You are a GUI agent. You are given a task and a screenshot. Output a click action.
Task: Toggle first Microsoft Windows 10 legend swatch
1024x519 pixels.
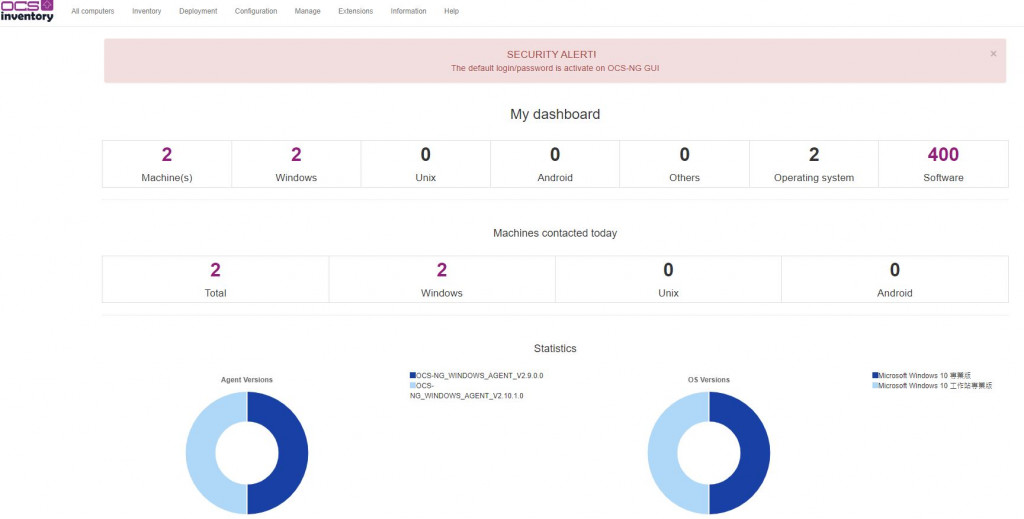(875, 375)
